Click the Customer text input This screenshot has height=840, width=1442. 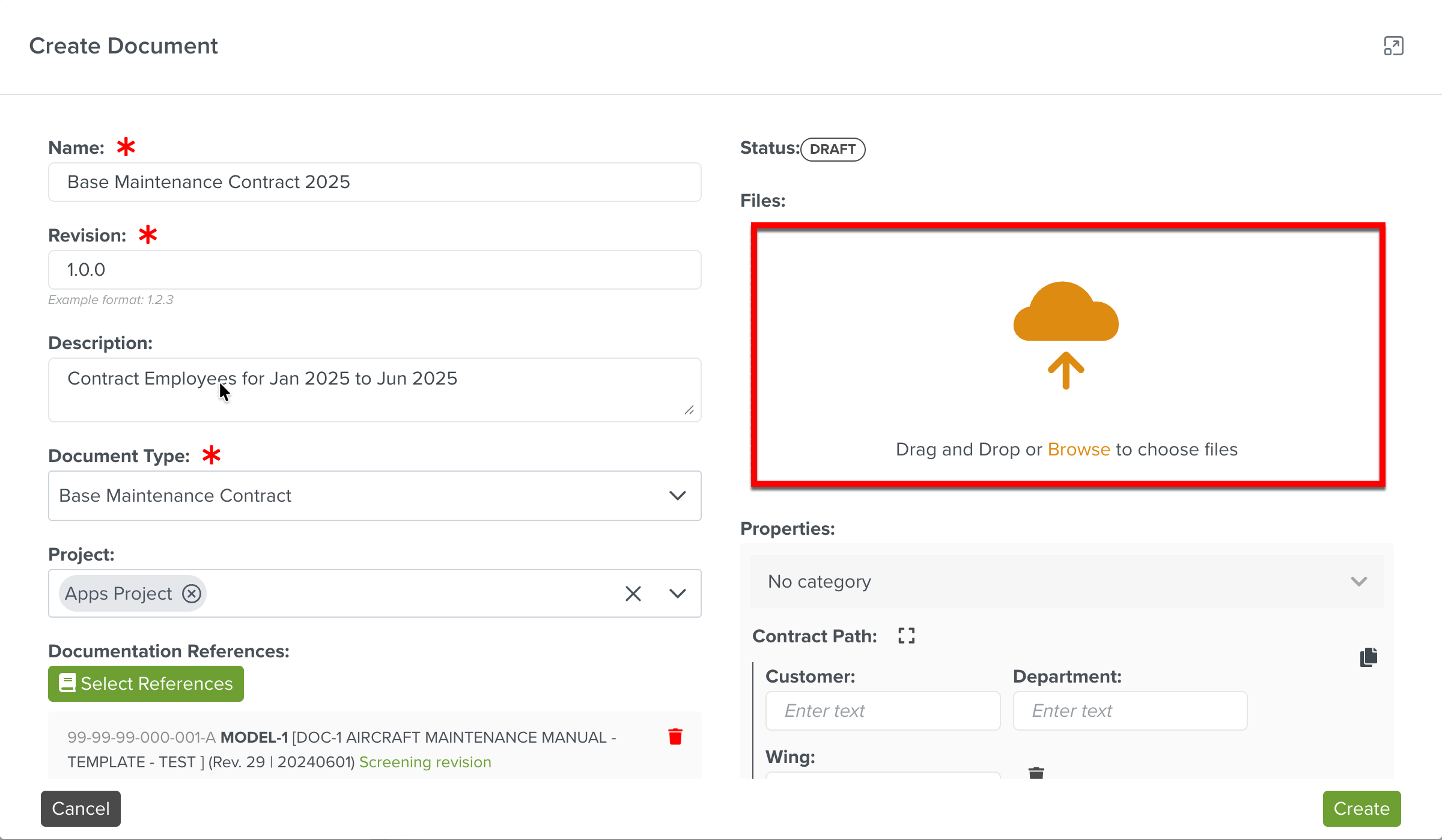click(883, 711)
